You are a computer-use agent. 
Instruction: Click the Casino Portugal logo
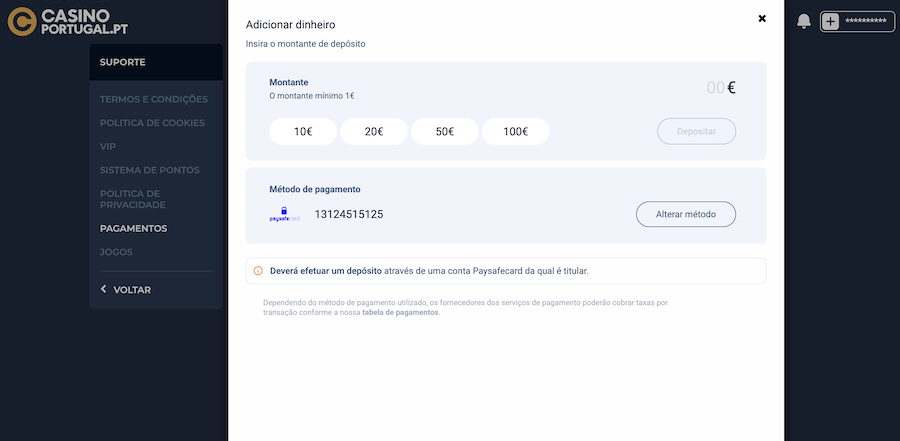tap(68, 22)
